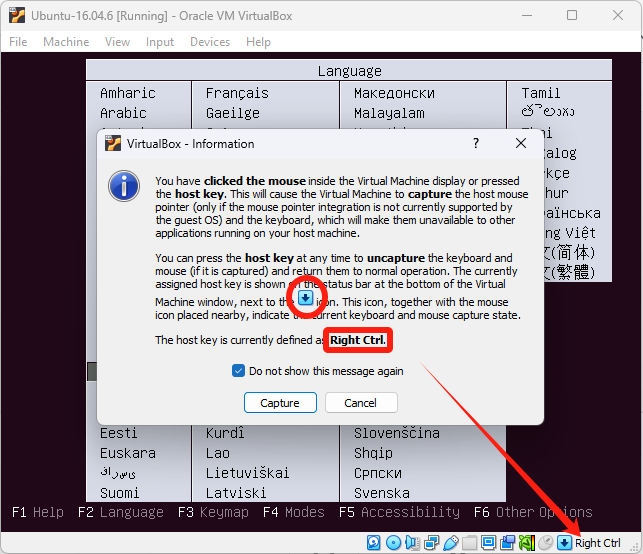Open the Input menu
643x554 pixels.
160,42
